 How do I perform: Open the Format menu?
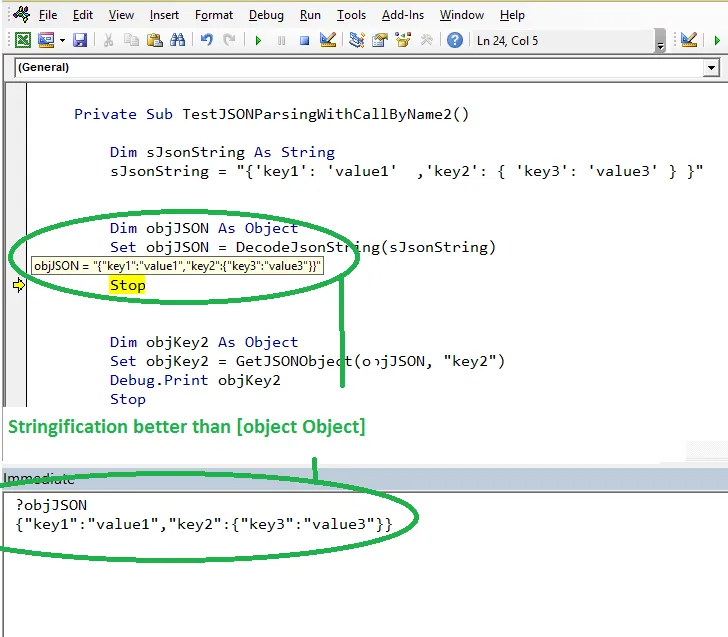click(214, 15)
